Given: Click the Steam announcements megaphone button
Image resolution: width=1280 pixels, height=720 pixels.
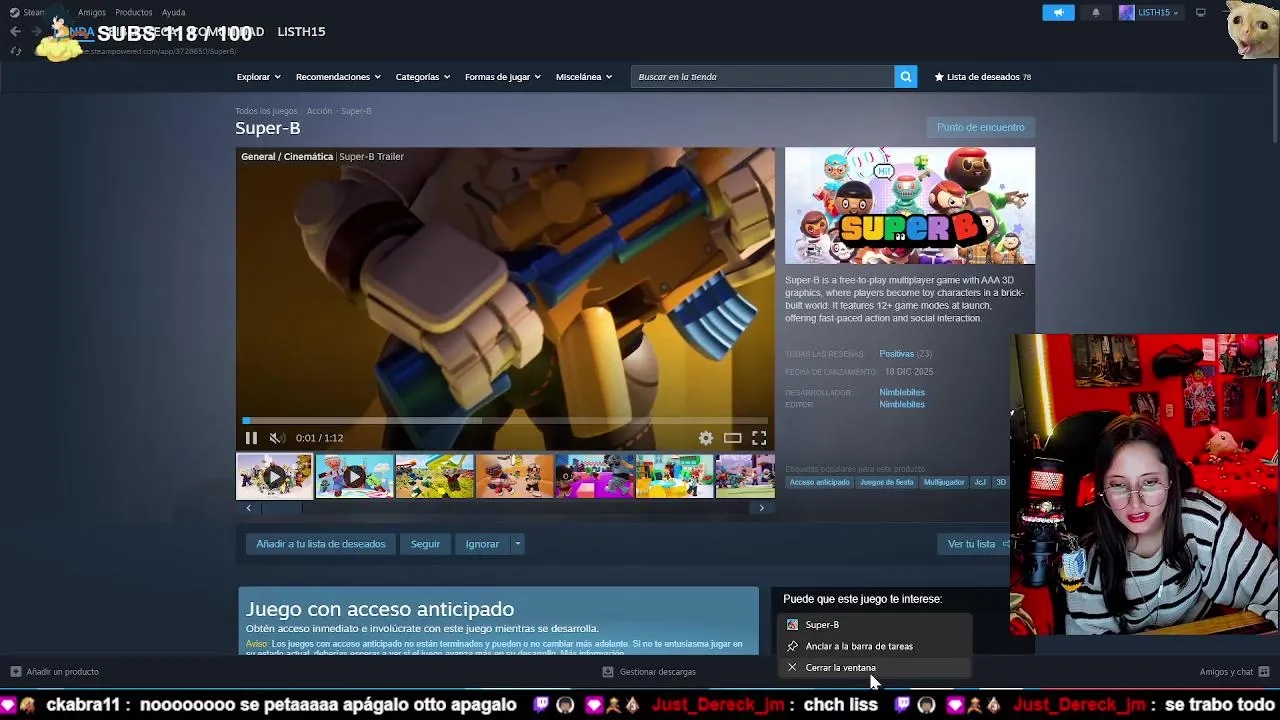Looking at the screenshot, I should click(x=1058, y=12).
